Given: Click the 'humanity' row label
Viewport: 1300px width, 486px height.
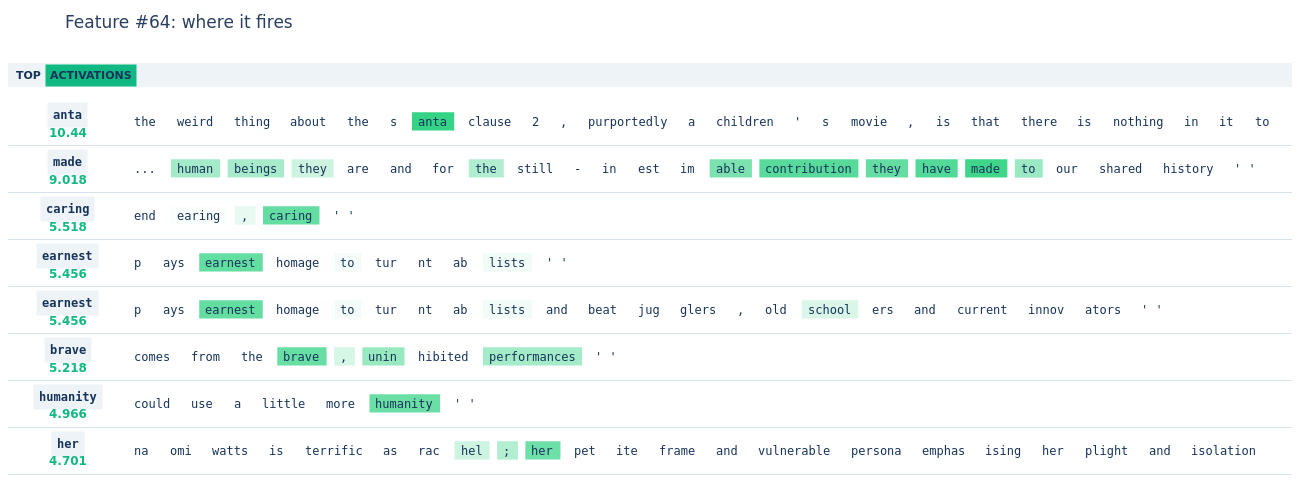Looking at the screenshot, I should coord(68,396).
